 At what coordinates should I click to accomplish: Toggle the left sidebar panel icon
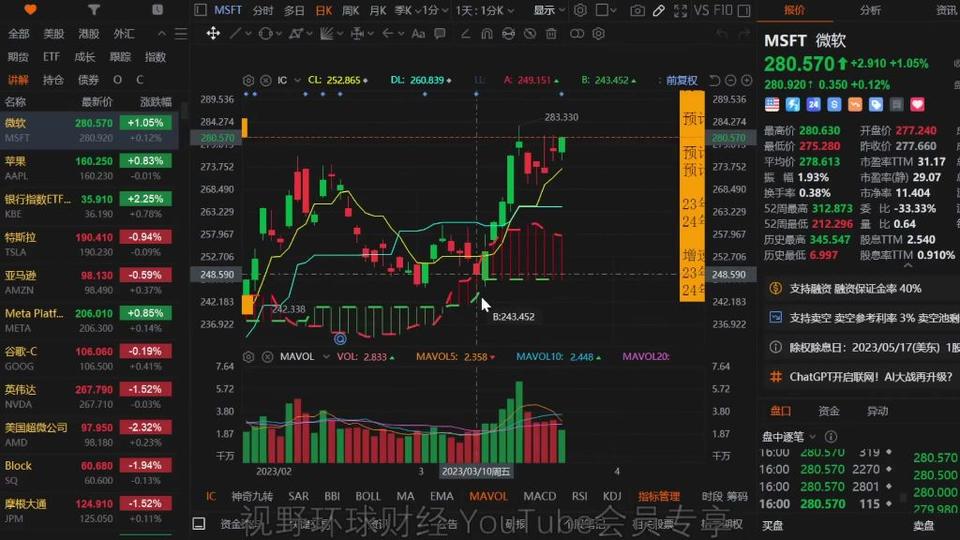point(200,10)
